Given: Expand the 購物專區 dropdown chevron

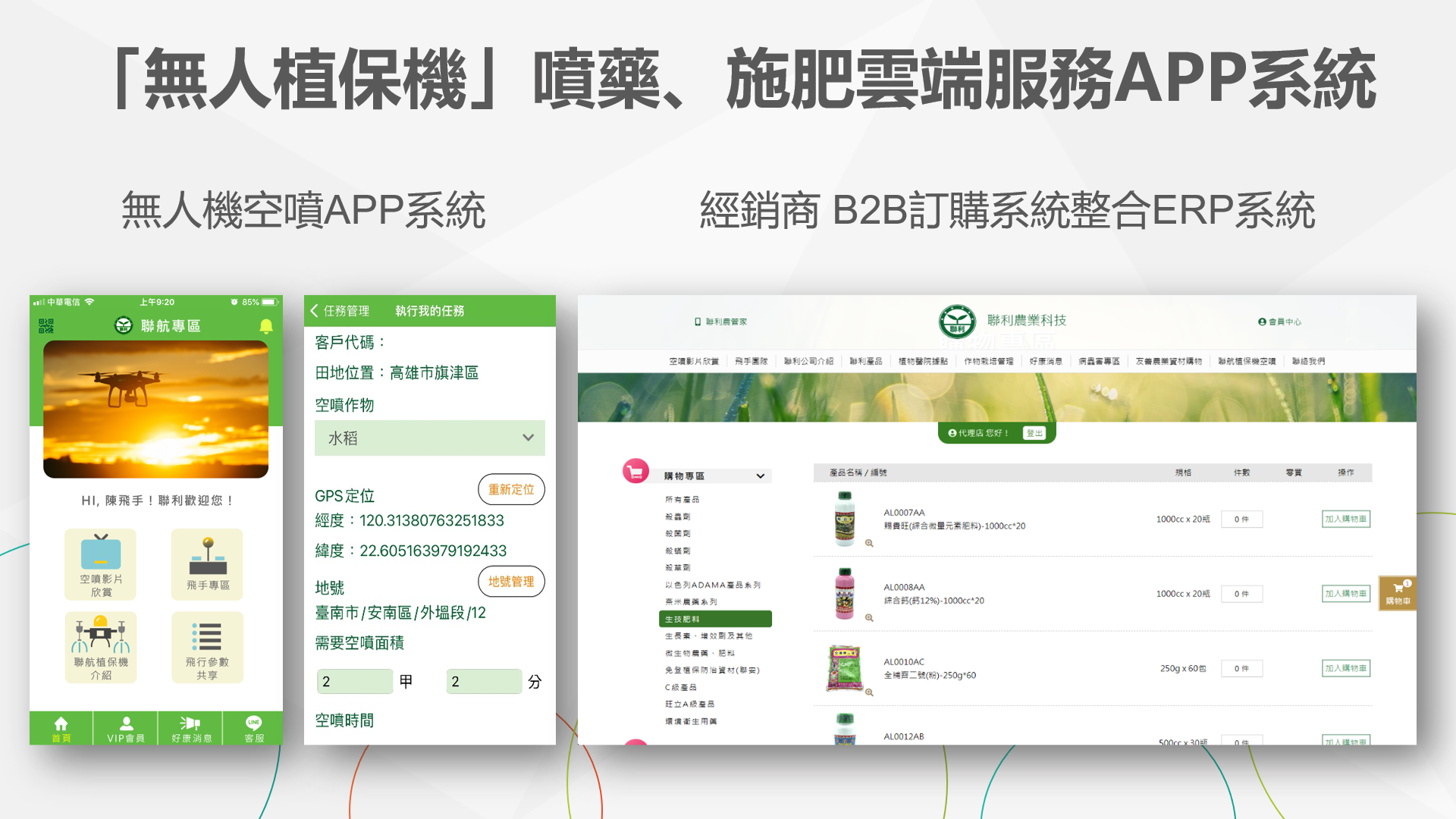Looking at the screenshot, I should pos(760,476).
